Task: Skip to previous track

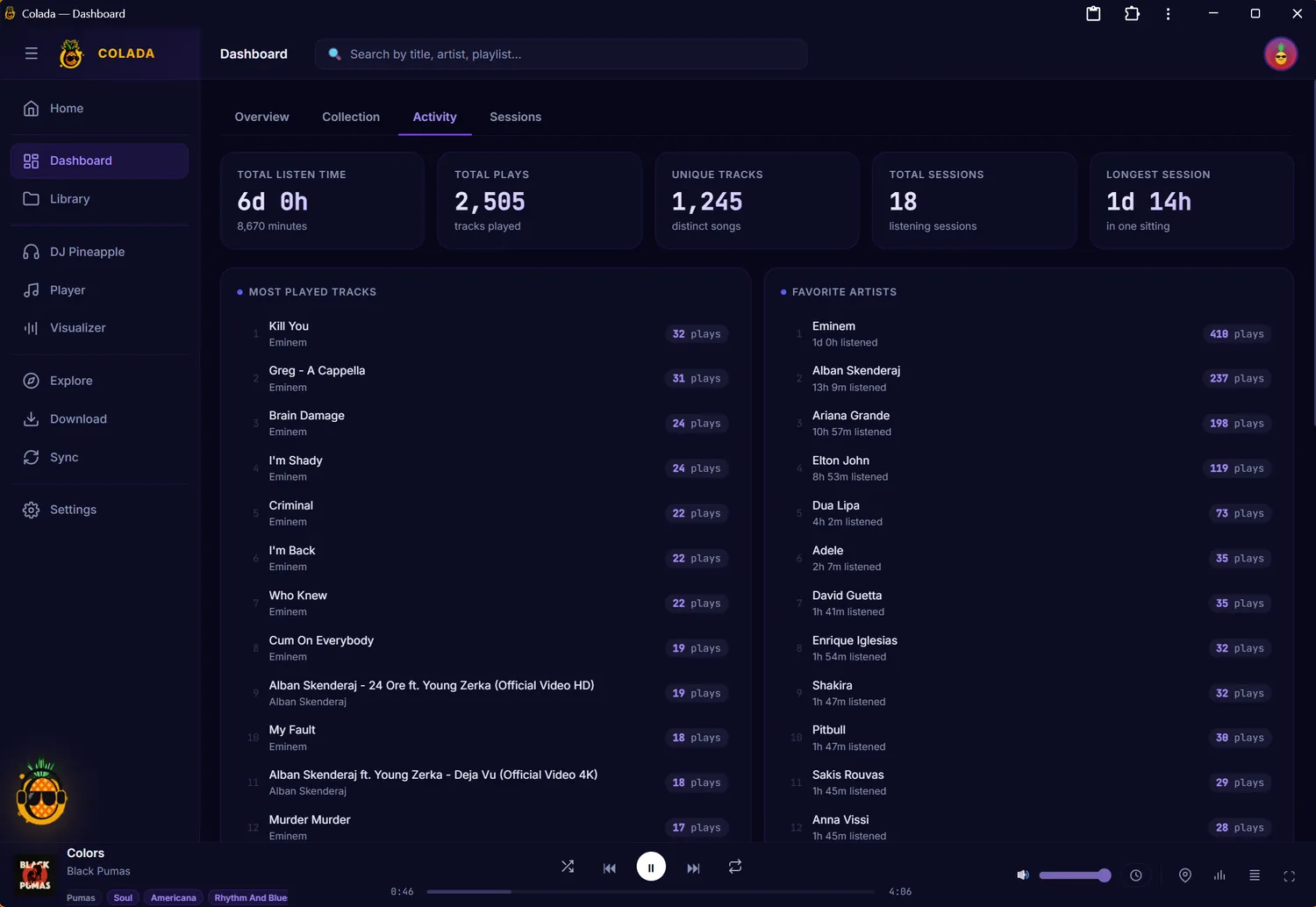Action: click(610, 868)
